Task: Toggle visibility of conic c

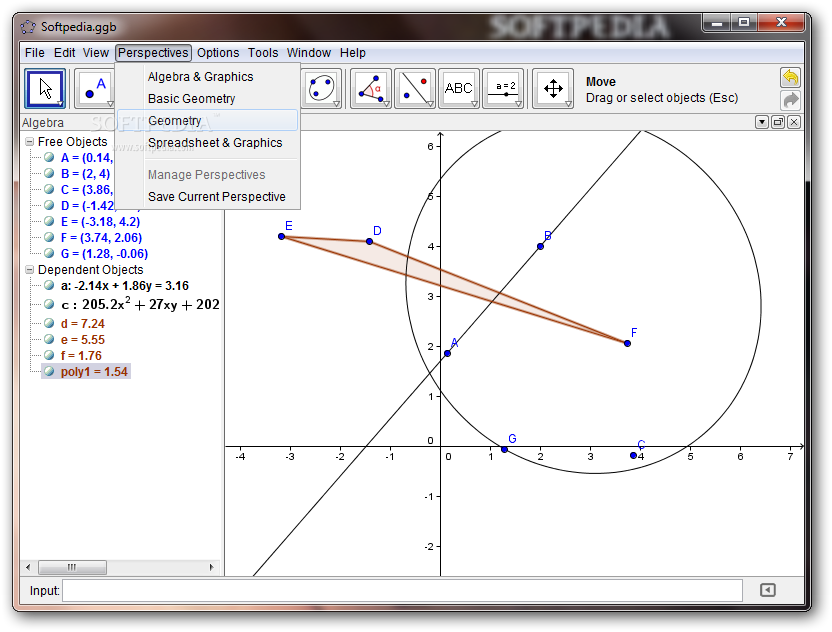Action: coord(49,304)
